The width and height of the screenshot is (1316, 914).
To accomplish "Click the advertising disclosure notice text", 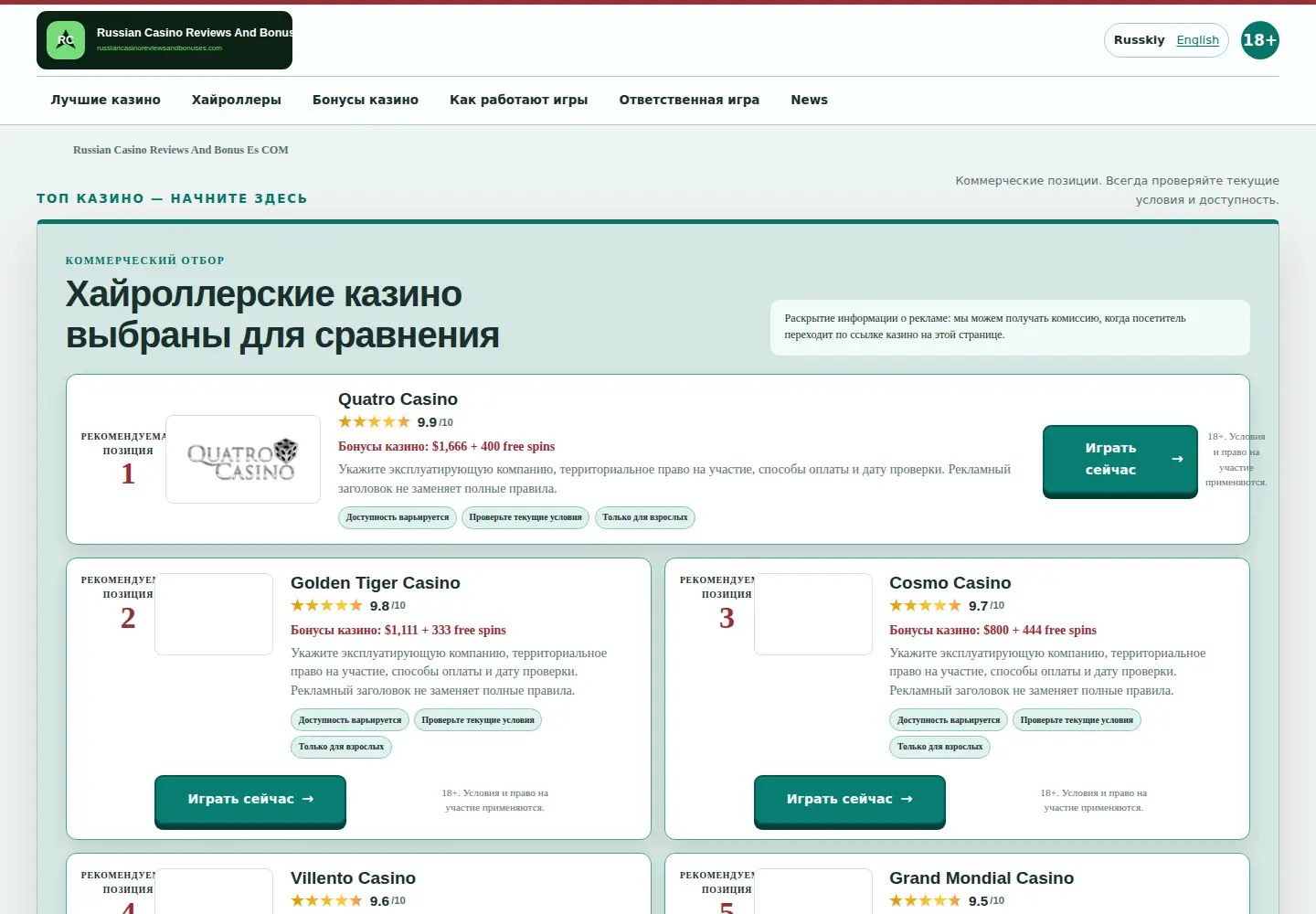I will click(x=985, y=326).
